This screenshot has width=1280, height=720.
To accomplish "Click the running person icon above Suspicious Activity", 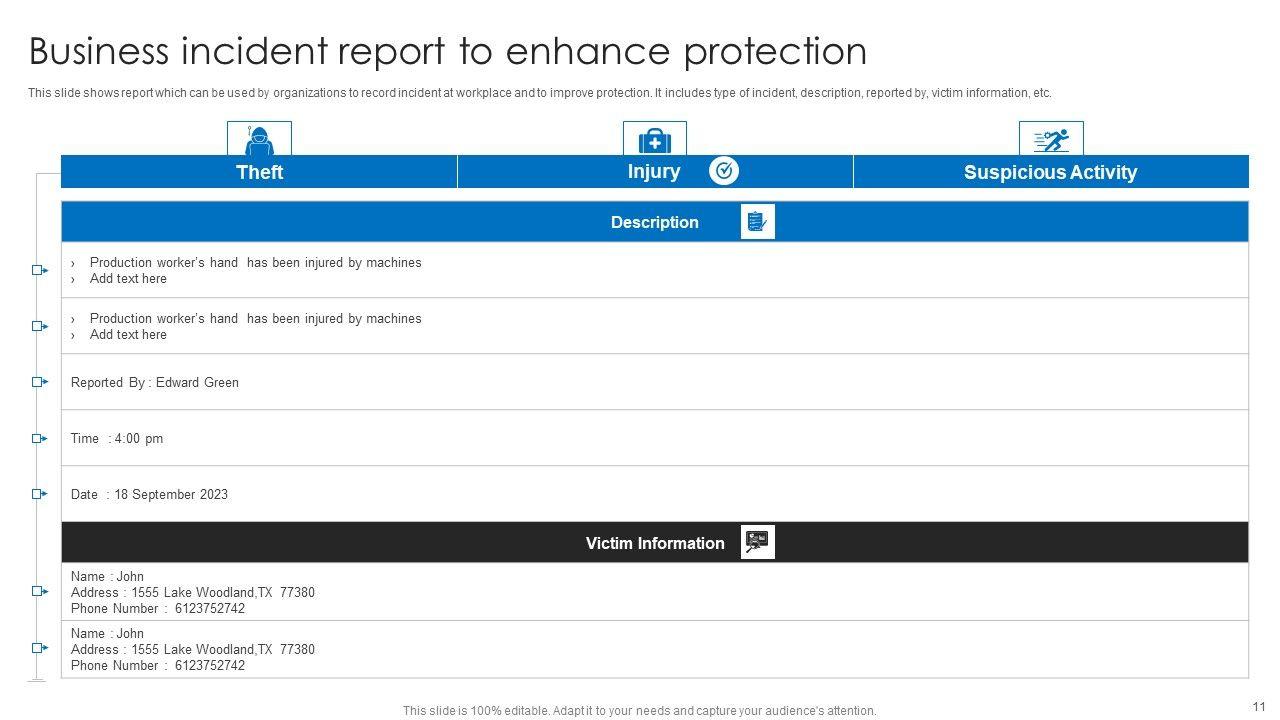I will click(1051, 140).
